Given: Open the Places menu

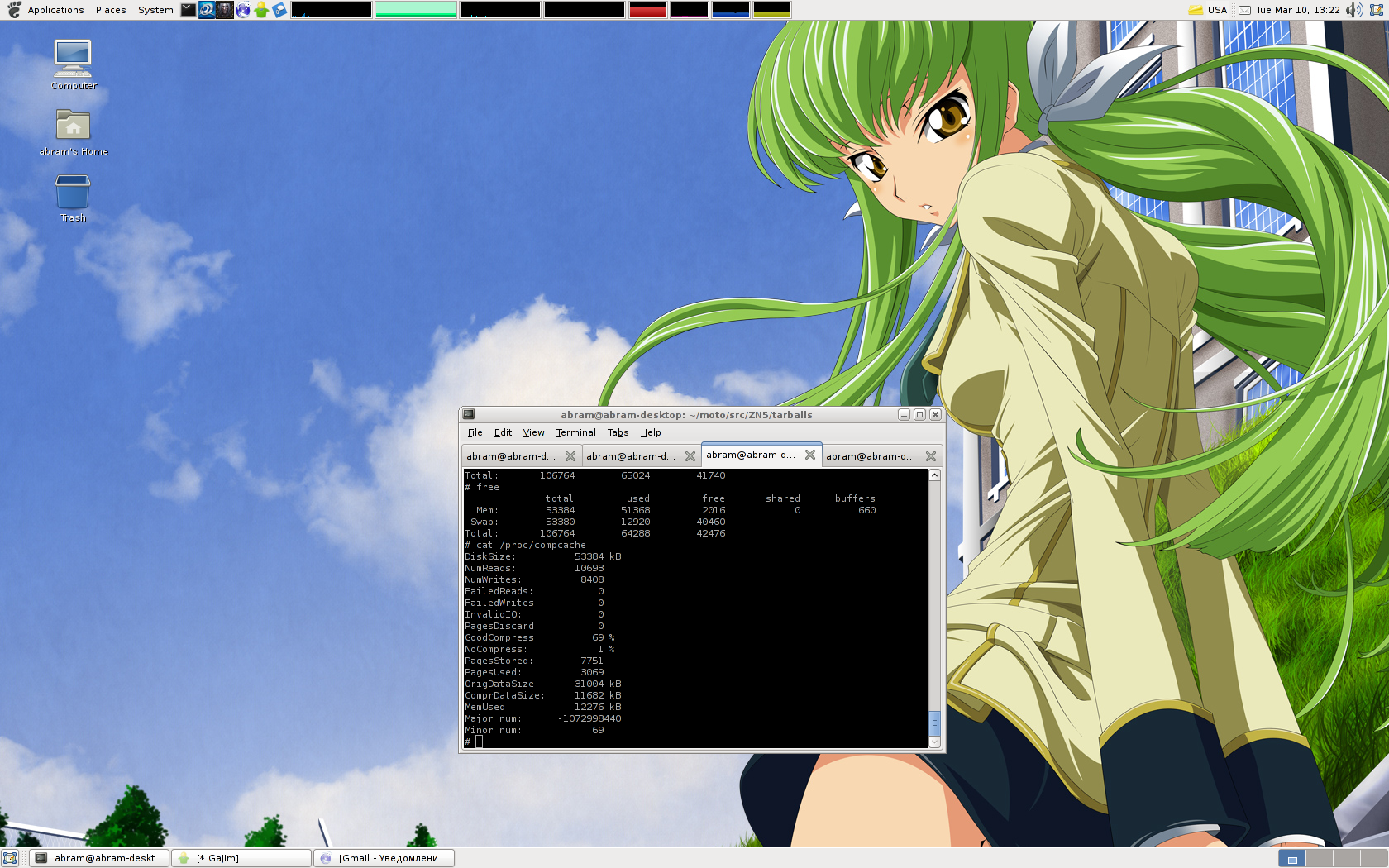Looking at the screenshot, I should coord(111,10).
